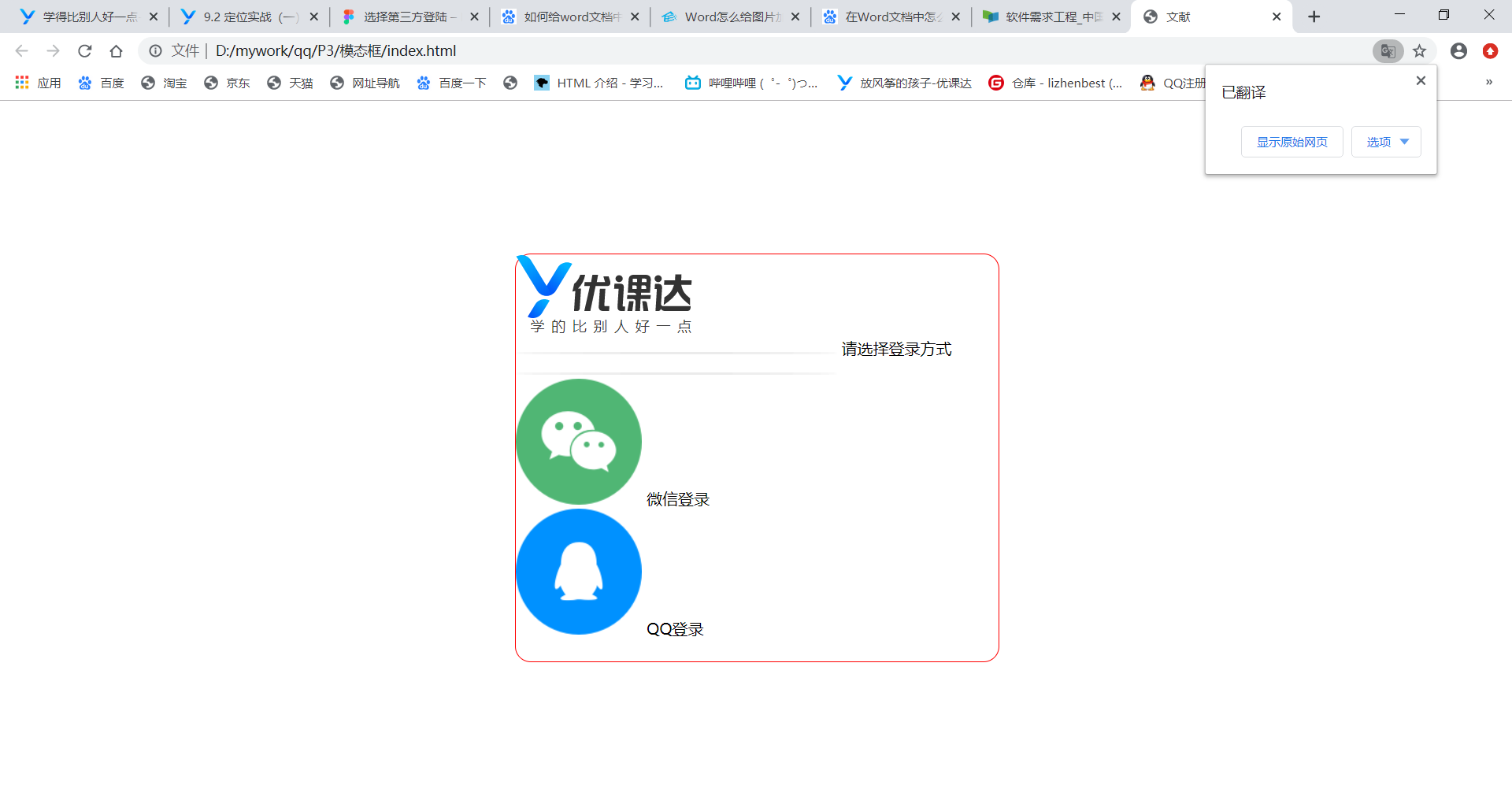Viewport: 1512px width, 811px height.
Task: Click the 已翻译 title text
Action: click(1243, 92)
